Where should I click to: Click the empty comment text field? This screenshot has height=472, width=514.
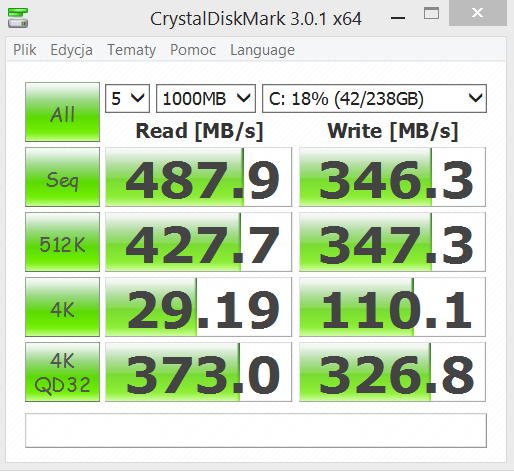click(256, 431)
